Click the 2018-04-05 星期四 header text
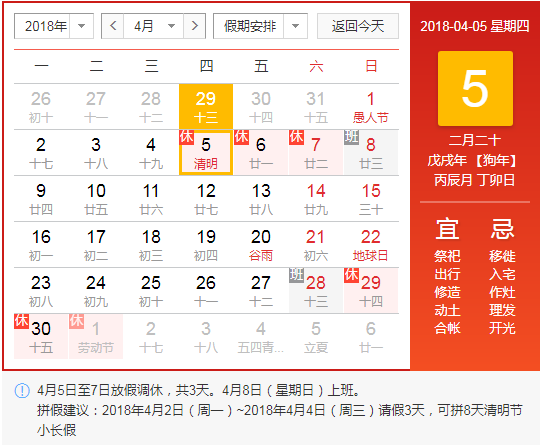The width and height of the screenshot is (543, 445). pyautogui.click(x=475, y=26)
